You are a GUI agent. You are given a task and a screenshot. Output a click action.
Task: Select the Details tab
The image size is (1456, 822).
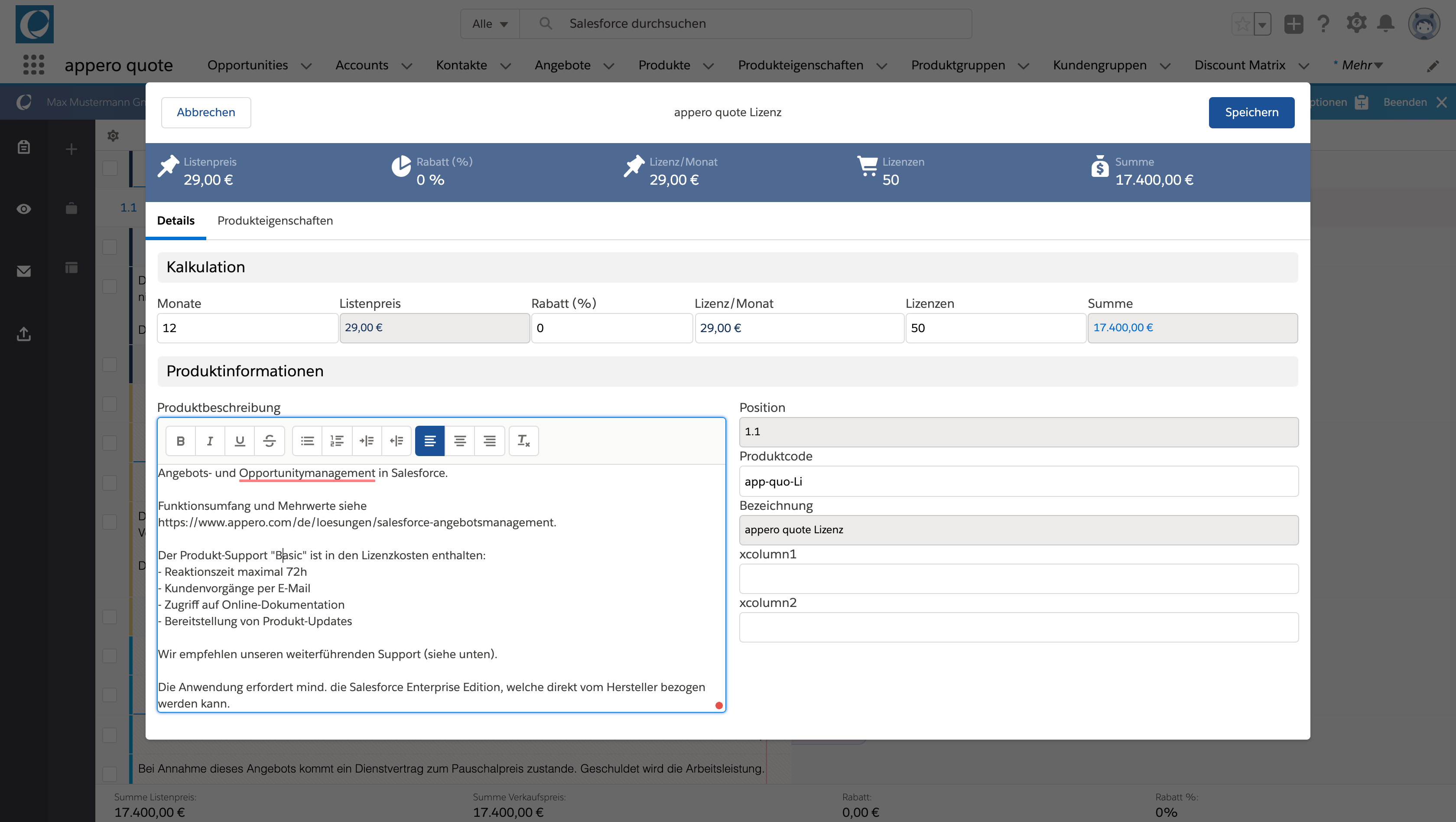pos(175,221)
